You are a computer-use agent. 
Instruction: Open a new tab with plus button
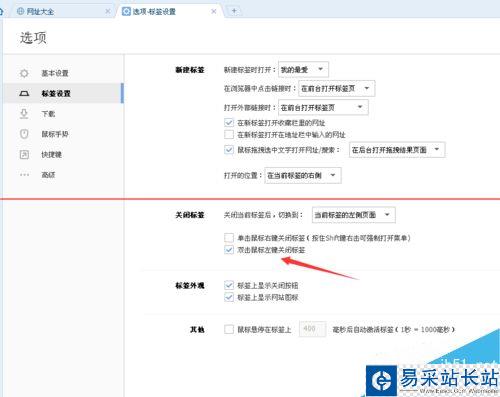click(234, 11)
